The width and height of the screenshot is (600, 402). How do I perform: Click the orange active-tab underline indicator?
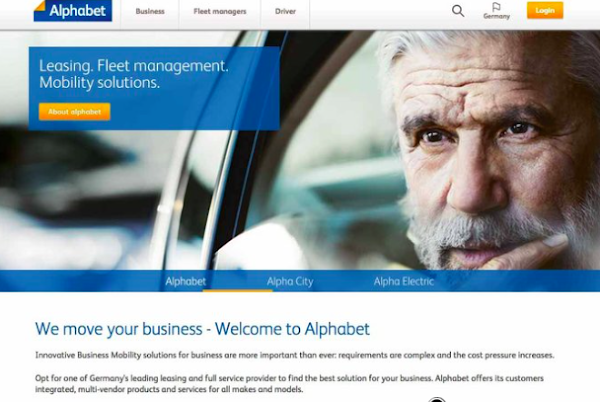pos(238,291)
